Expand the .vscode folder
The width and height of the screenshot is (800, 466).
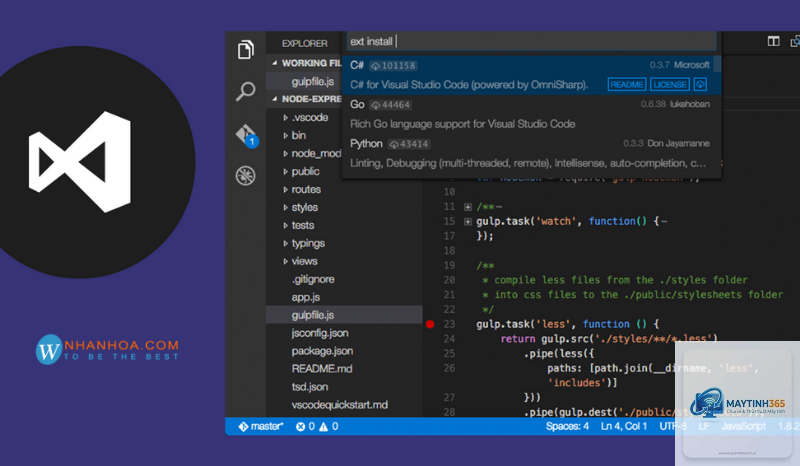pyautogui.click(x=285, y=117)
